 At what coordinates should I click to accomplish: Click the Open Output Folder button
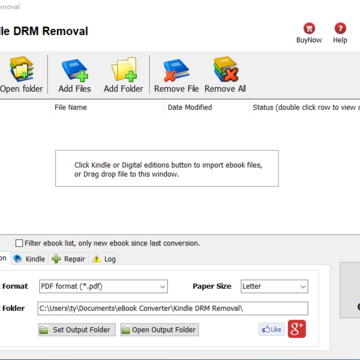pos(159,330)
